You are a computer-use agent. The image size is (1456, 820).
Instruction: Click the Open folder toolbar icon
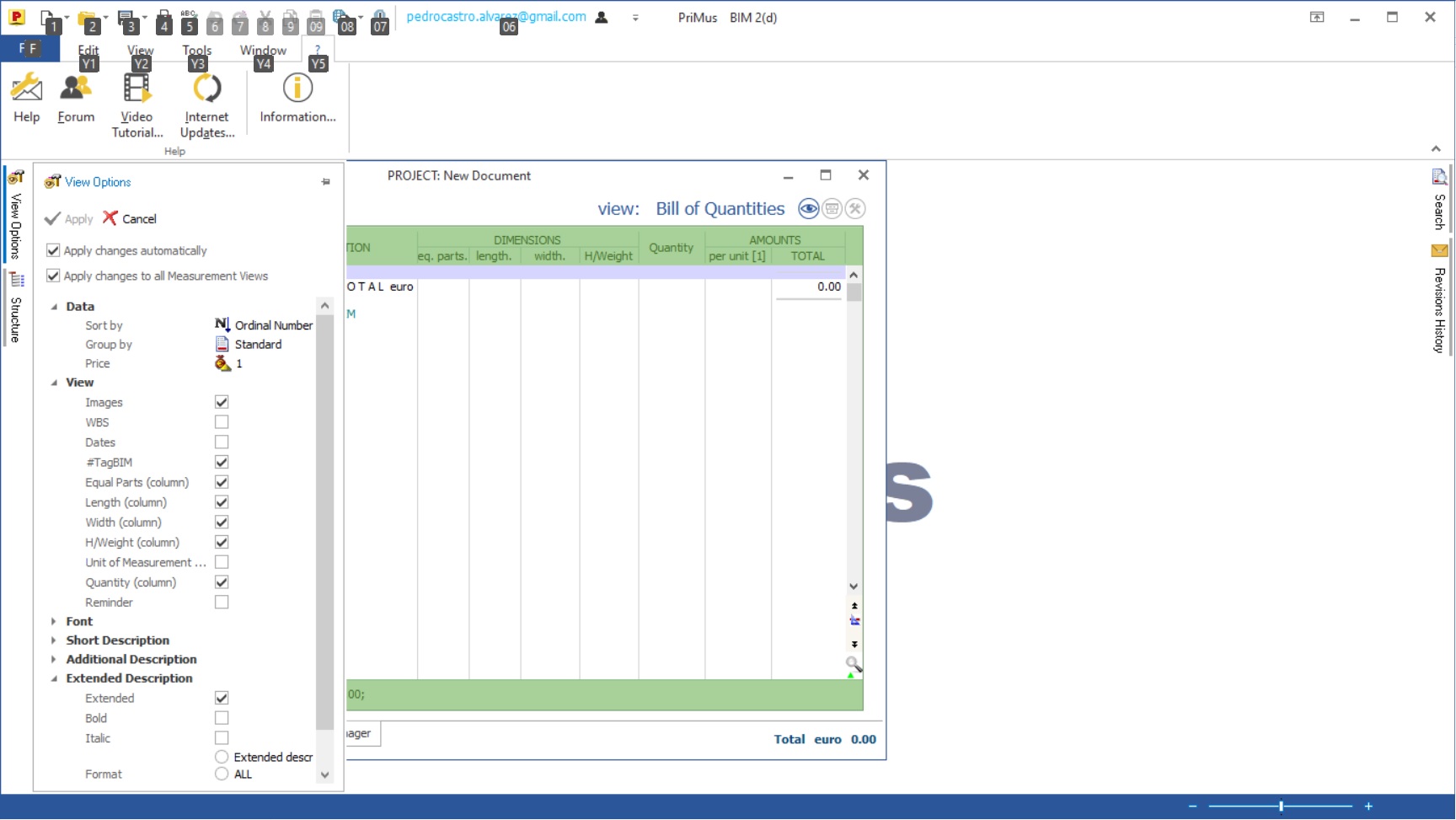(x=86, y=17)
